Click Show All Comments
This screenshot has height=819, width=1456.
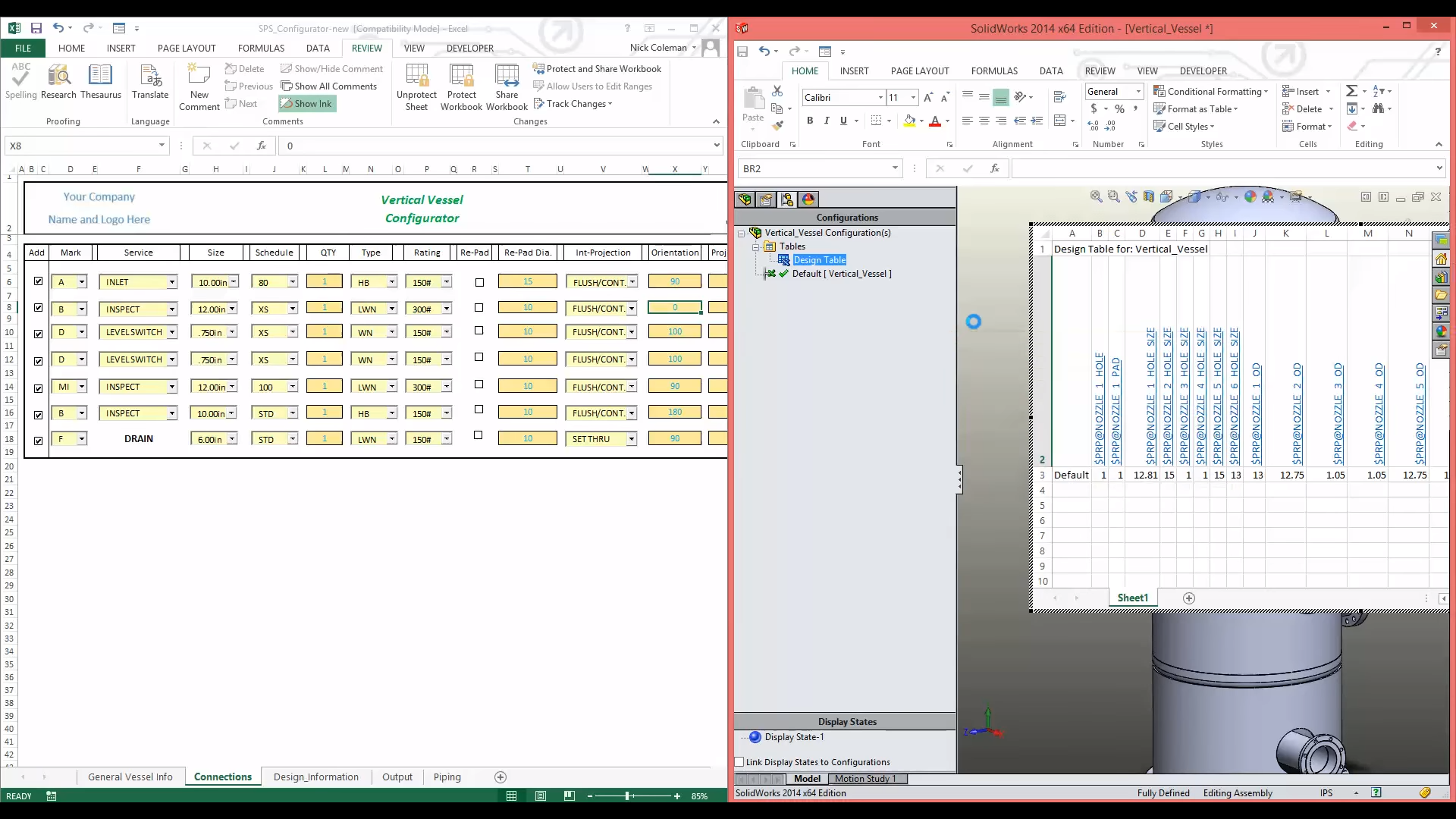pos(328,86)
